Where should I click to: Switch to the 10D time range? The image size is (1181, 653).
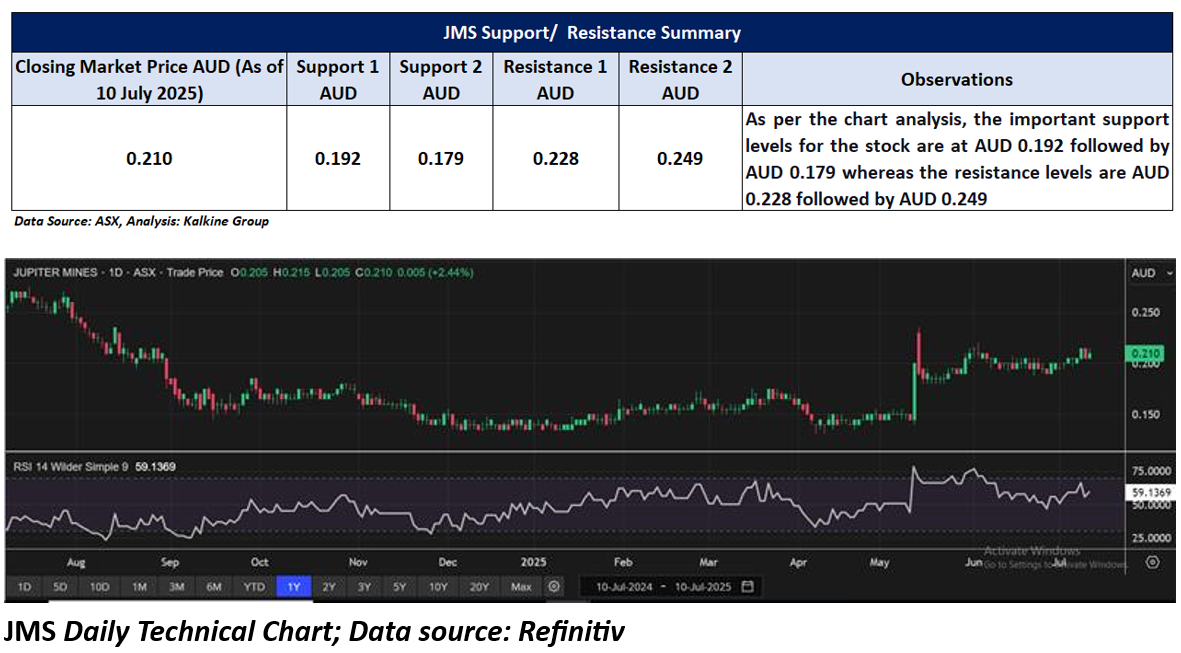99,587
